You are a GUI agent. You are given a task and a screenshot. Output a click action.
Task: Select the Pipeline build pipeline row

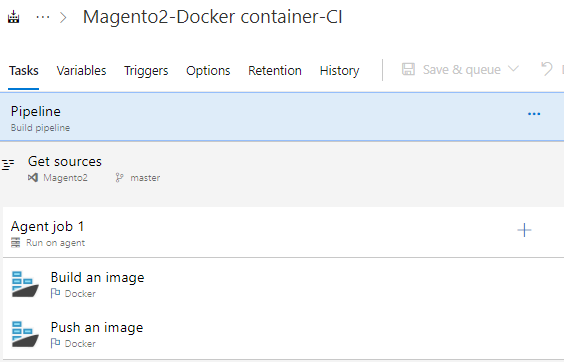coord(282,117)
